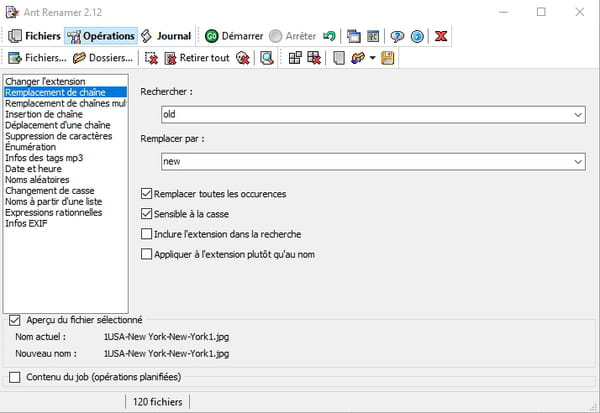This screenshot has width=600, height=413.
Task: Choose 'Insertion de chaîne' in list
Action: [65, 114]
